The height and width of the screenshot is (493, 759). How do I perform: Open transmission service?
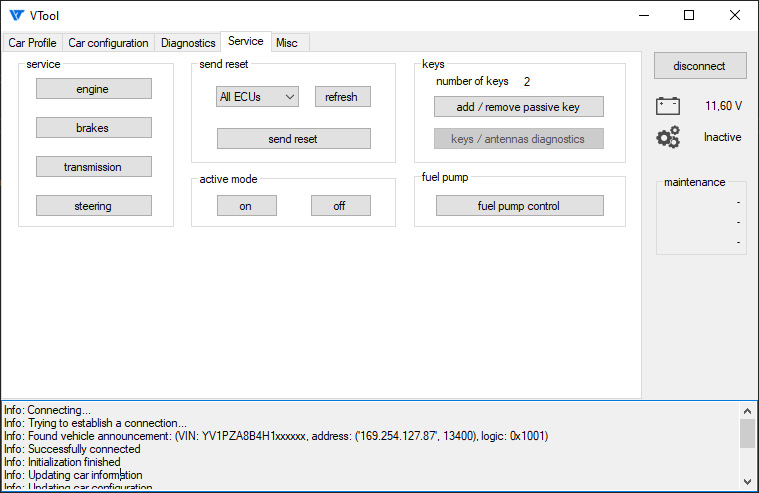[x=94, y=167]
